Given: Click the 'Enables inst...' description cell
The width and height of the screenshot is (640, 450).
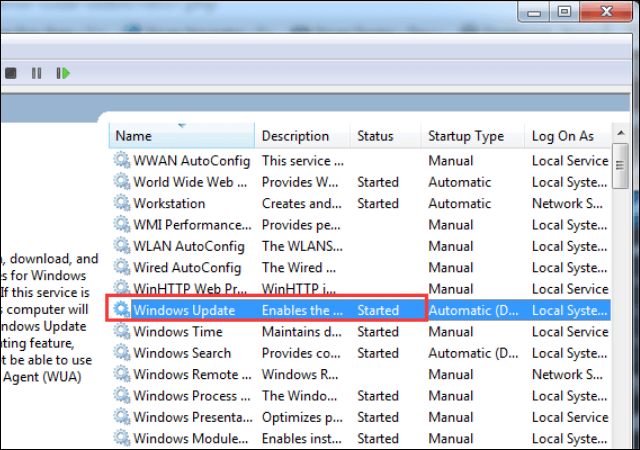Looking at the screenshot, I should coord(302,438).
